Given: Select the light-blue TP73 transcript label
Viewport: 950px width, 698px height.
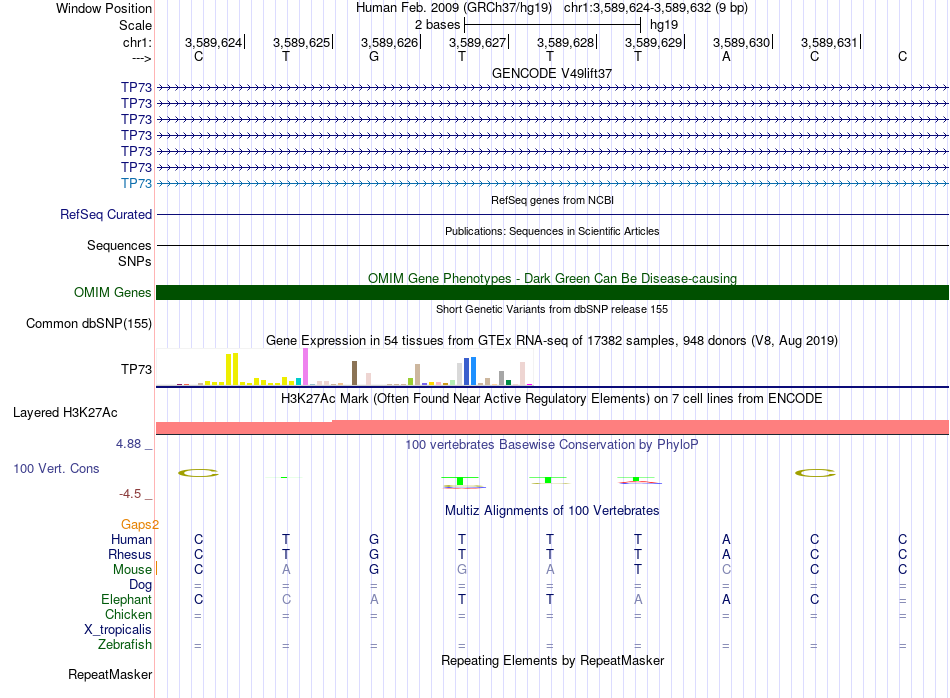Looking at the screenshot, I should click(x=136, y=184).
